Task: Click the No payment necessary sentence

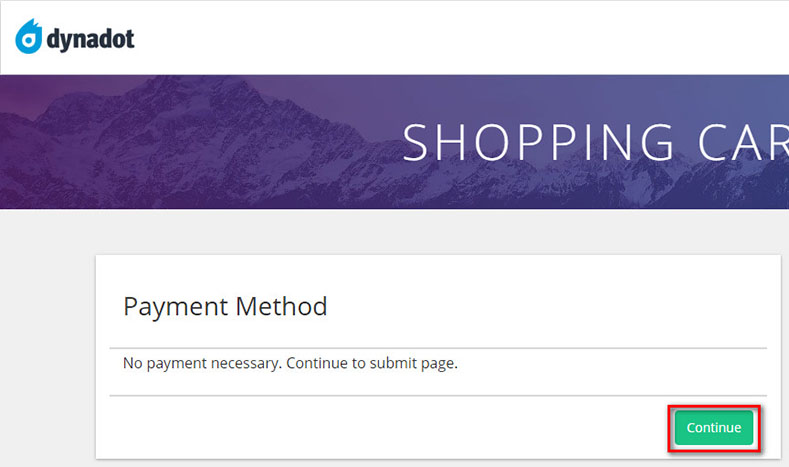Action: coord(290,363)
